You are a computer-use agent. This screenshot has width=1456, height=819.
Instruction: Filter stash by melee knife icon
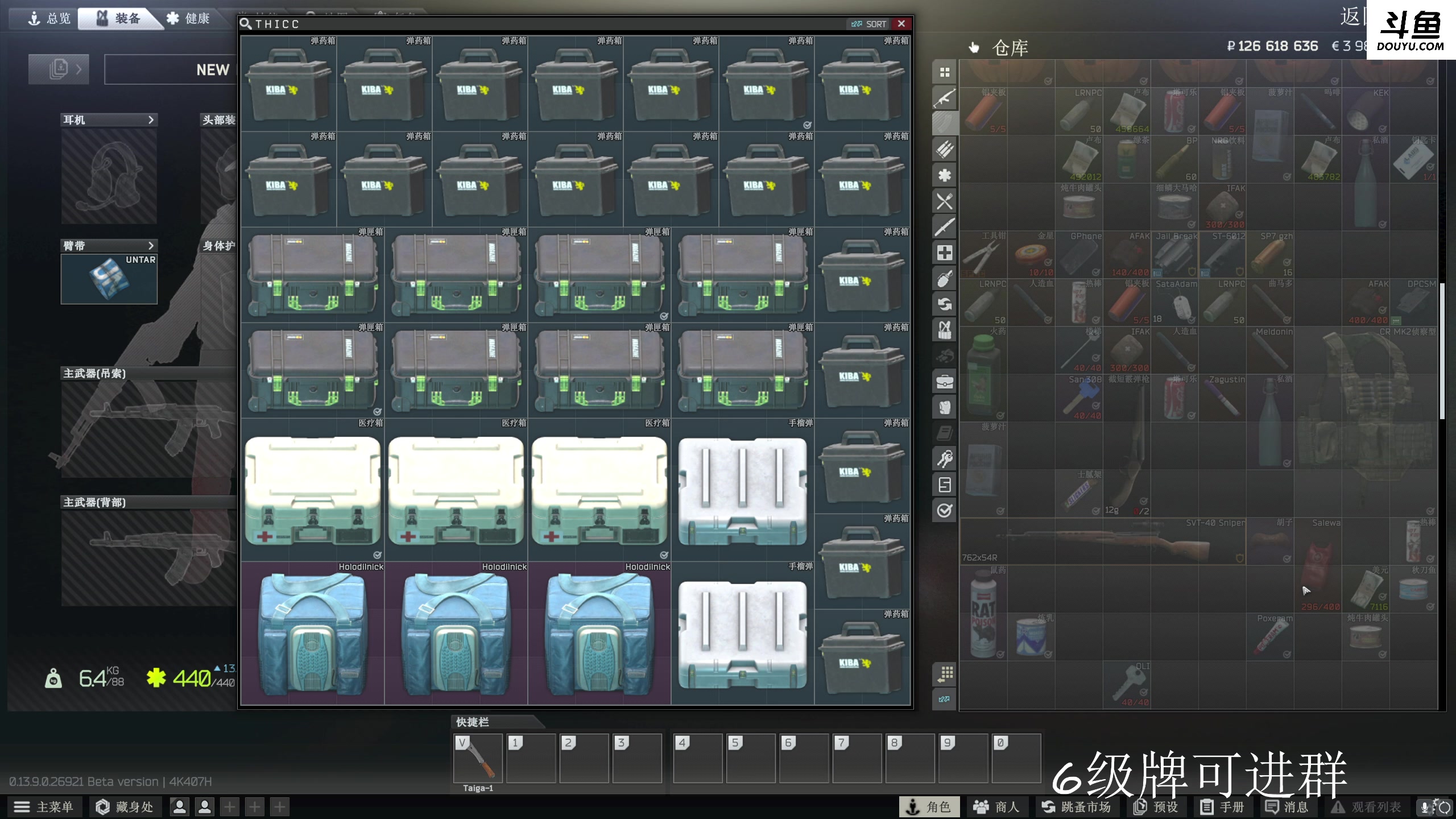point(945,227)
